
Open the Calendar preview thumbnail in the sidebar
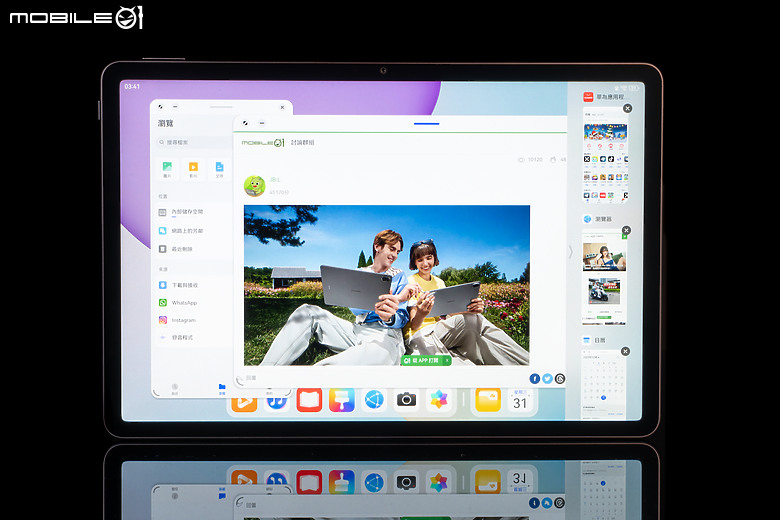[603, 385]
